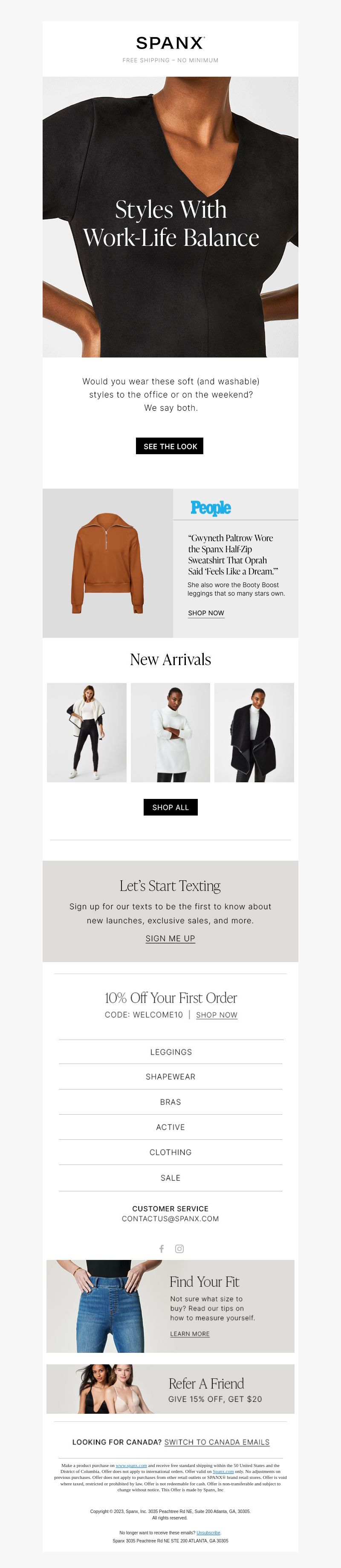Click the Unsubscribe link
This screenshot has width=341, height=1568.
[x=208, y=1533]
